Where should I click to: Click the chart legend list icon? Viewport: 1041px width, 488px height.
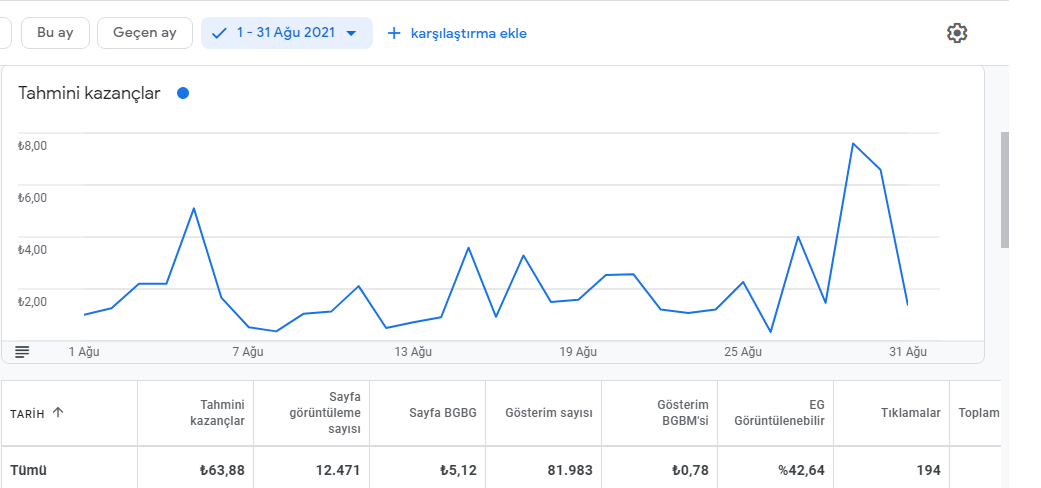point(22,351)
